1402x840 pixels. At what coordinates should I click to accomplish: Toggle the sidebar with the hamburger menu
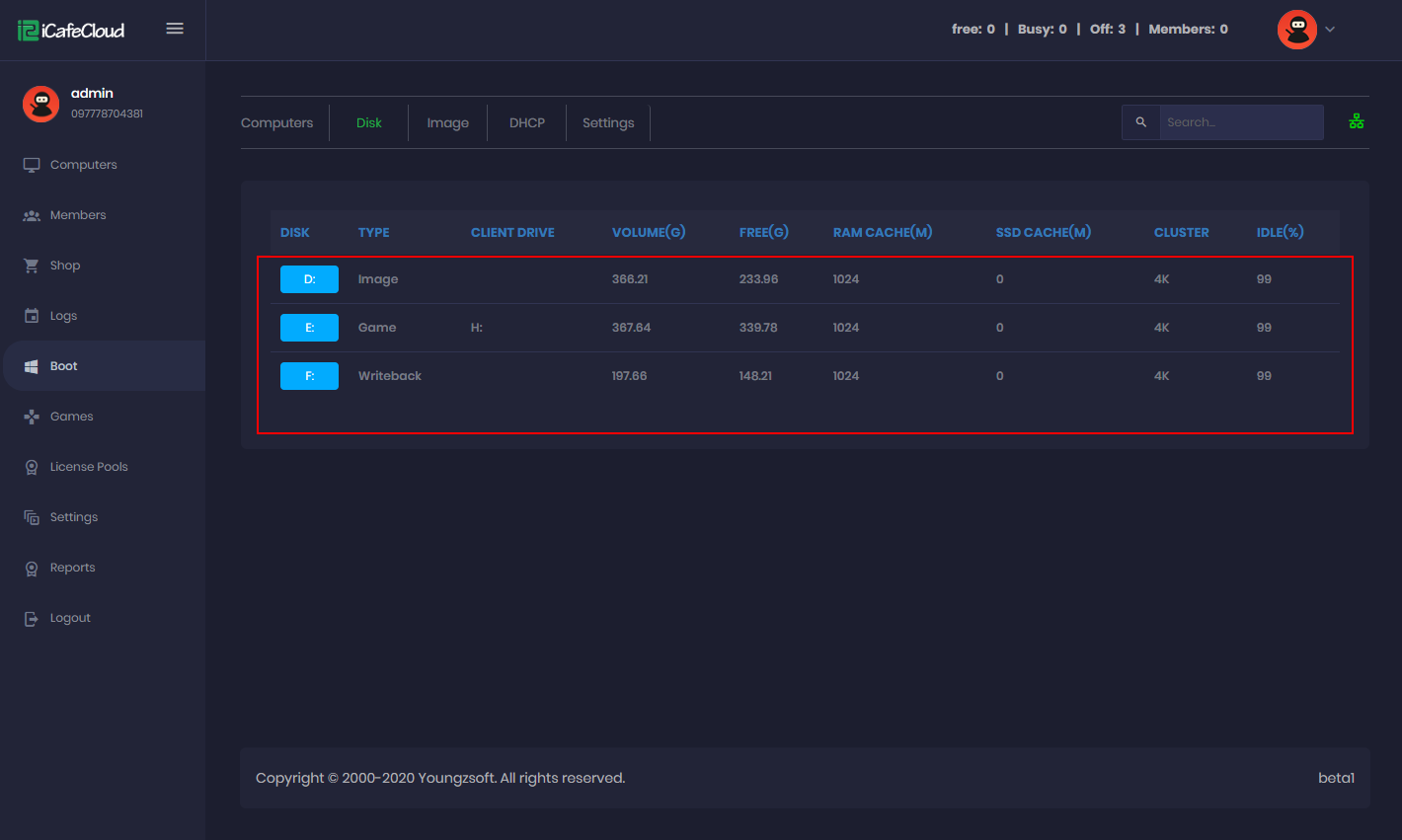tap(175, 29)
